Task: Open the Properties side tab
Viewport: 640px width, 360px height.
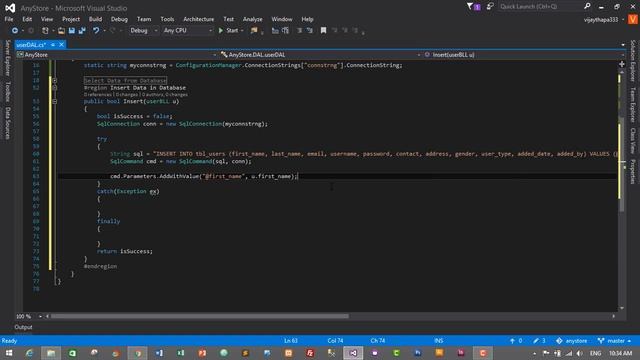Action: (633, 171)
